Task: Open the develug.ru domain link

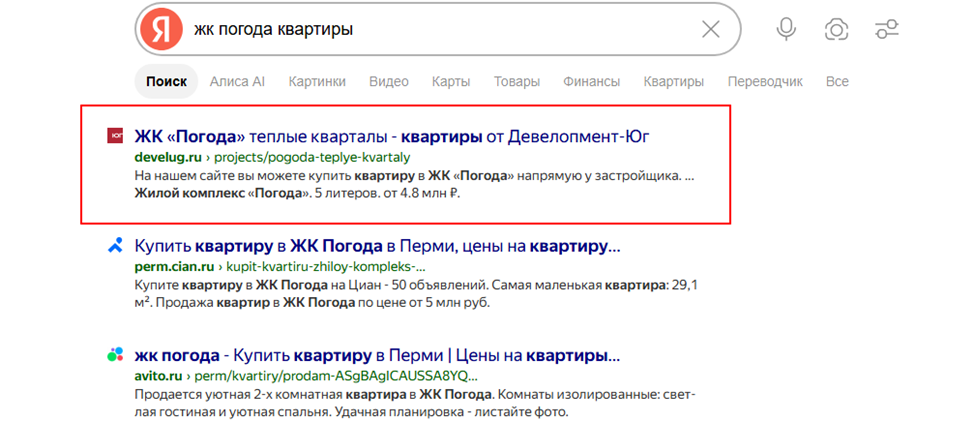Action: pyautogui.click(x=168, y=157)
